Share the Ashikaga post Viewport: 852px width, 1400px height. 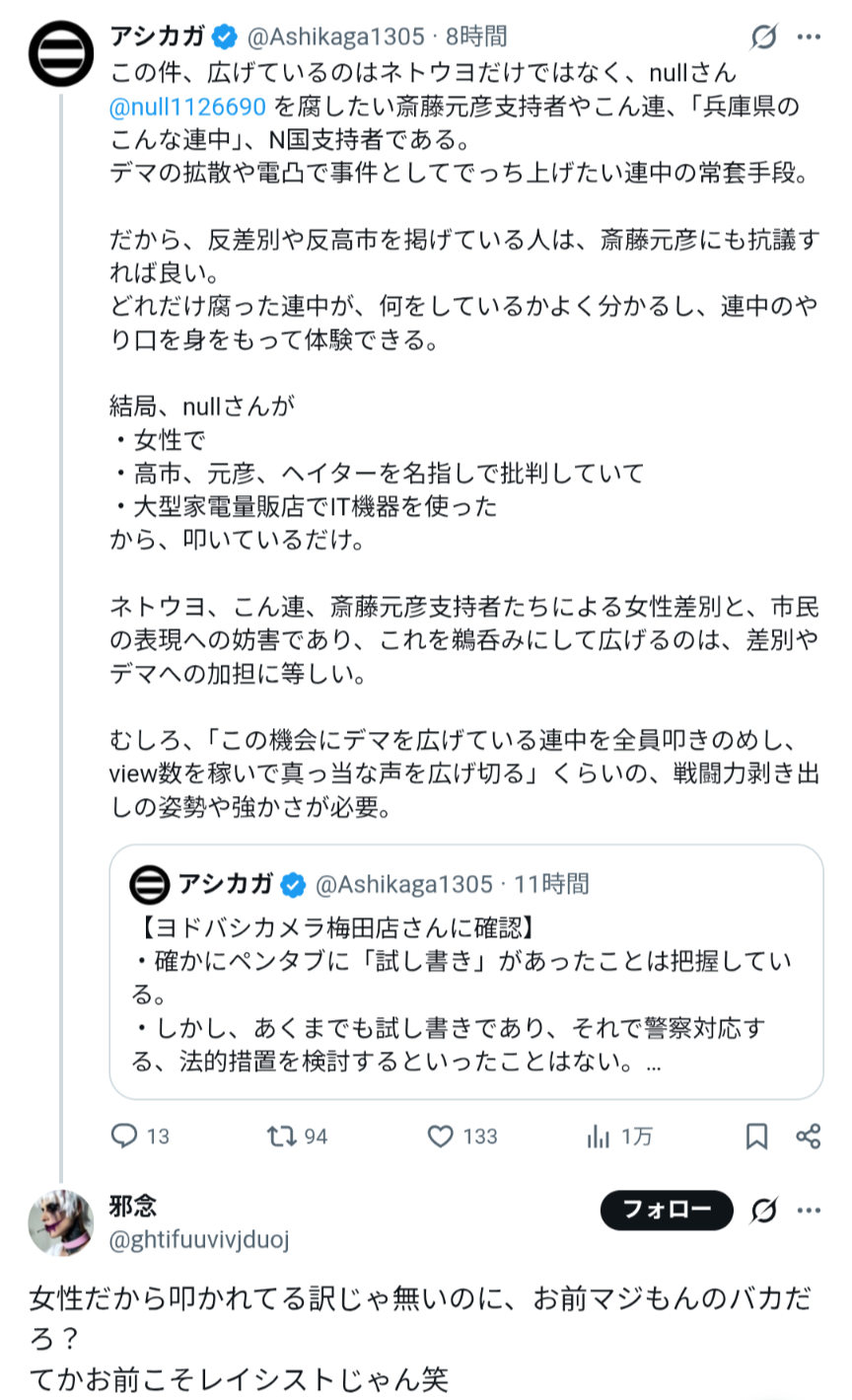coord(809,1136)
